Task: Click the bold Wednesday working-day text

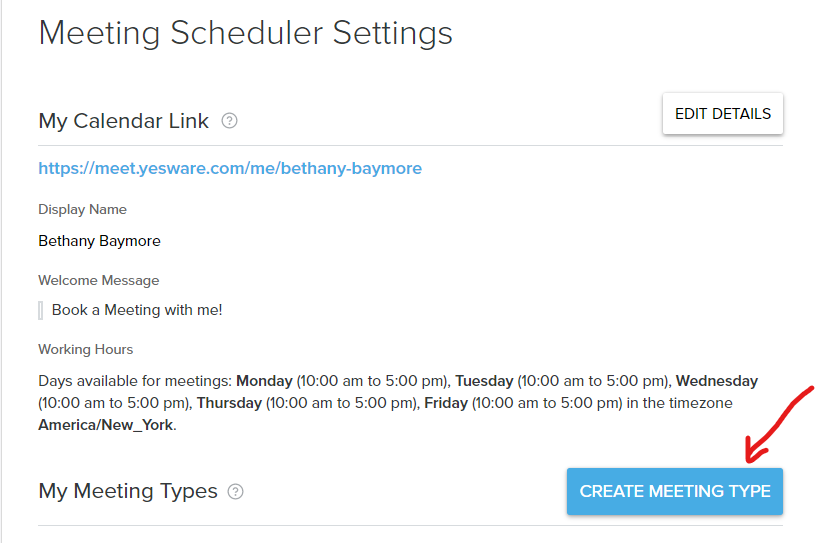Action: pos(717,381)
